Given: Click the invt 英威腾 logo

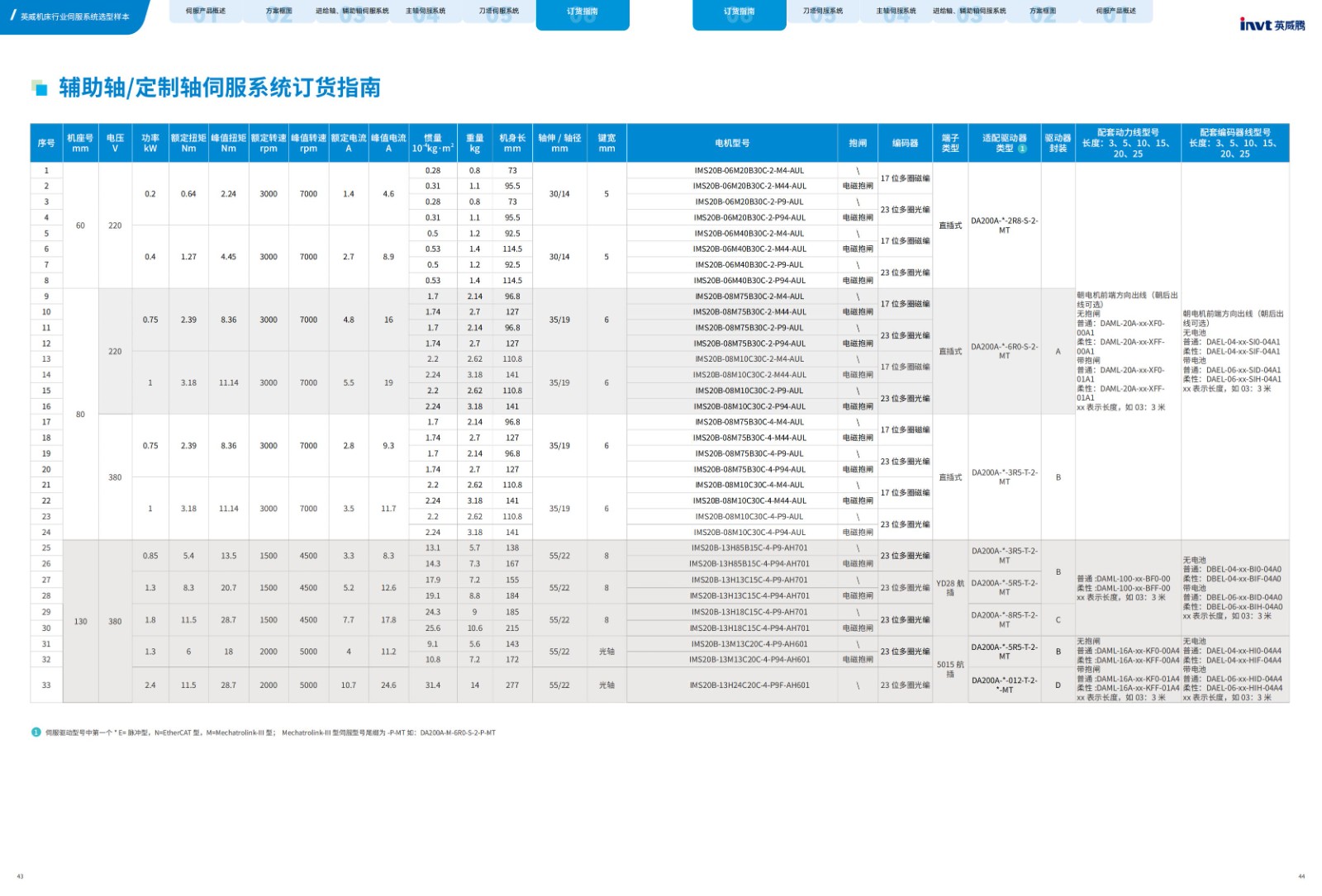Looking at the screenshot, I should (x=1272, y=25).
